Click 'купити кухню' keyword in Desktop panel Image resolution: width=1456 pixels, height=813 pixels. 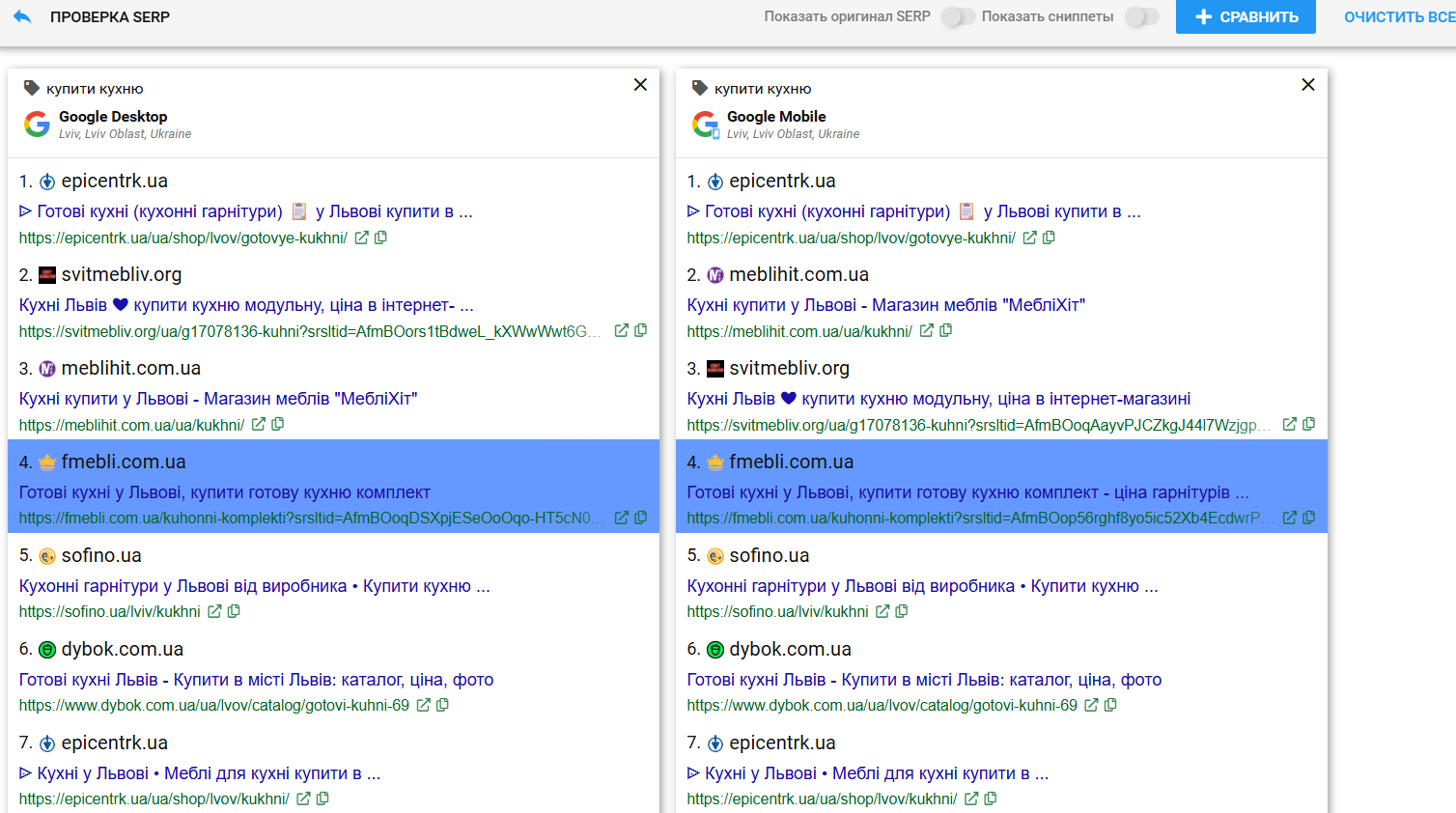[95, 89]
